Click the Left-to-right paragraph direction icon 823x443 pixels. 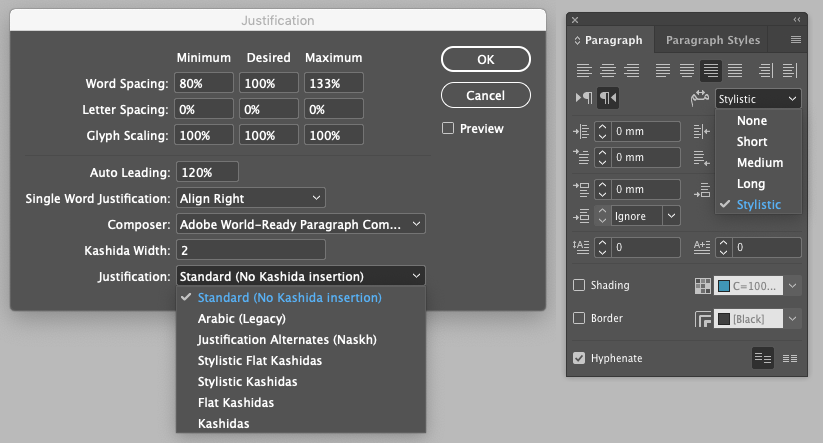pyautogui.click(x=583, y=98)
